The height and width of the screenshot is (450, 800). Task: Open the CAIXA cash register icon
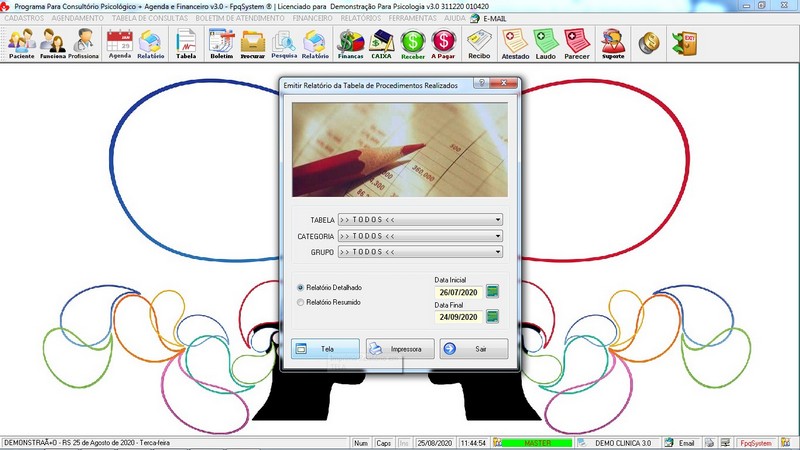tap(381, 43)
